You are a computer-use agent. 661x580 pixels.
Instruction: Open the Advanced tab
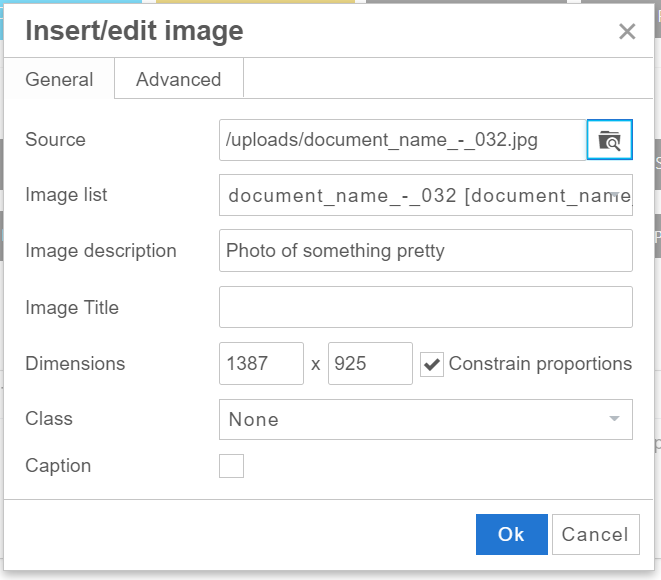click(178, 80)
